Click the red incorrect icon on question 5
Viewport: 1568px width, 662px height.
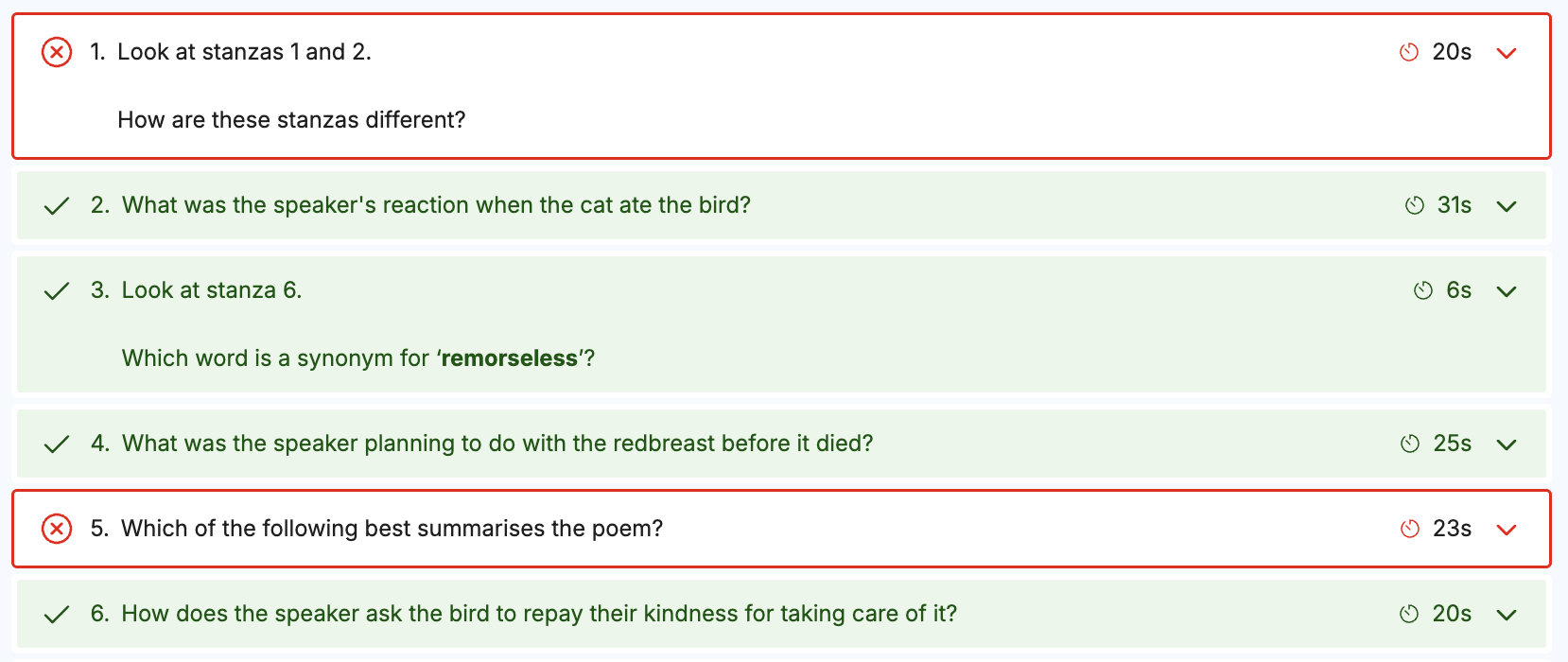57,529
